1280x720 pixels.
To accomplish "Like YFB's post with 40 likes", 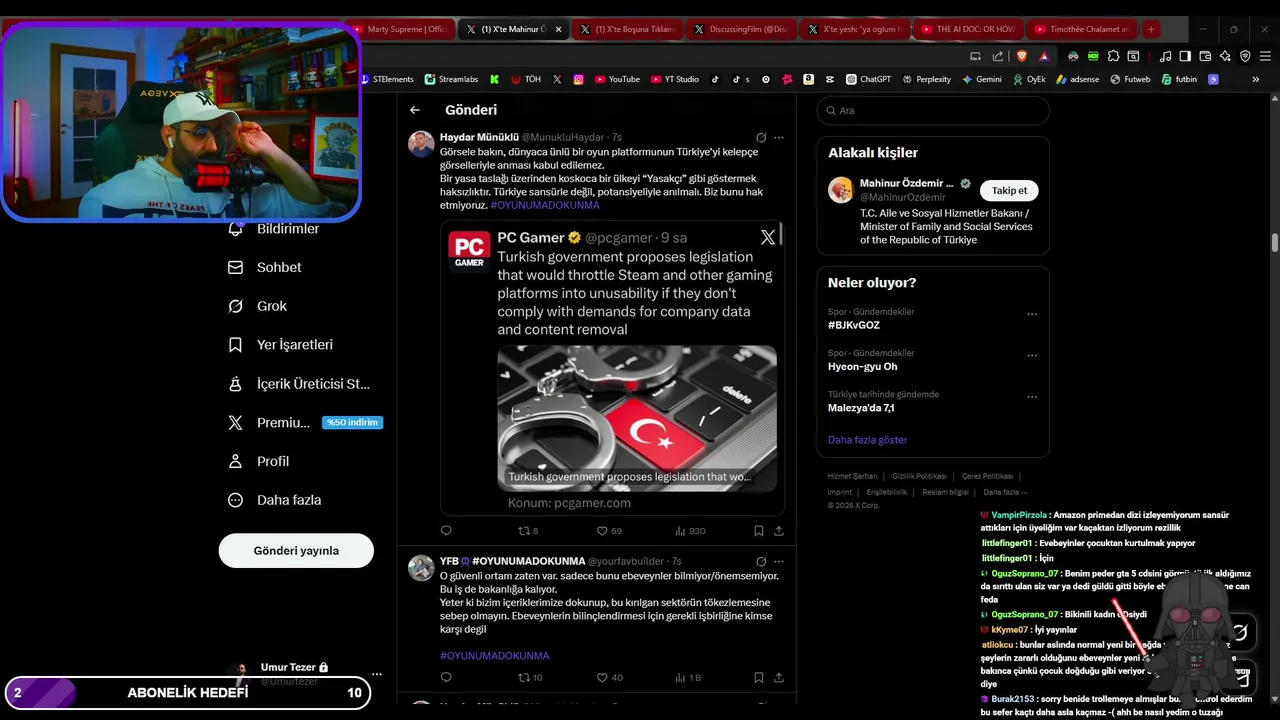I will [609, 677].
